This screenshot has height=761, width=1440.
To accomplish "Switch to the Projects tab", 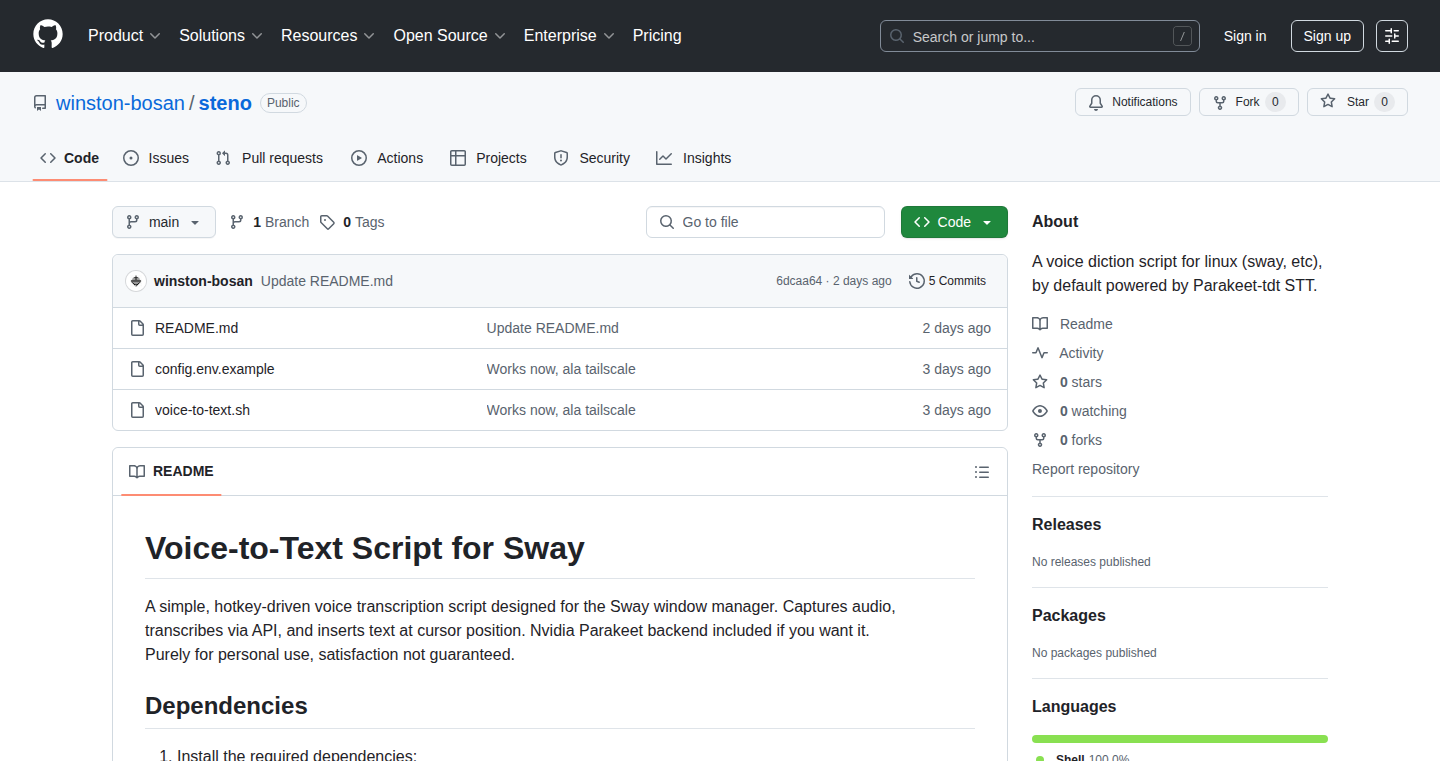I will (x=488, y=158).
